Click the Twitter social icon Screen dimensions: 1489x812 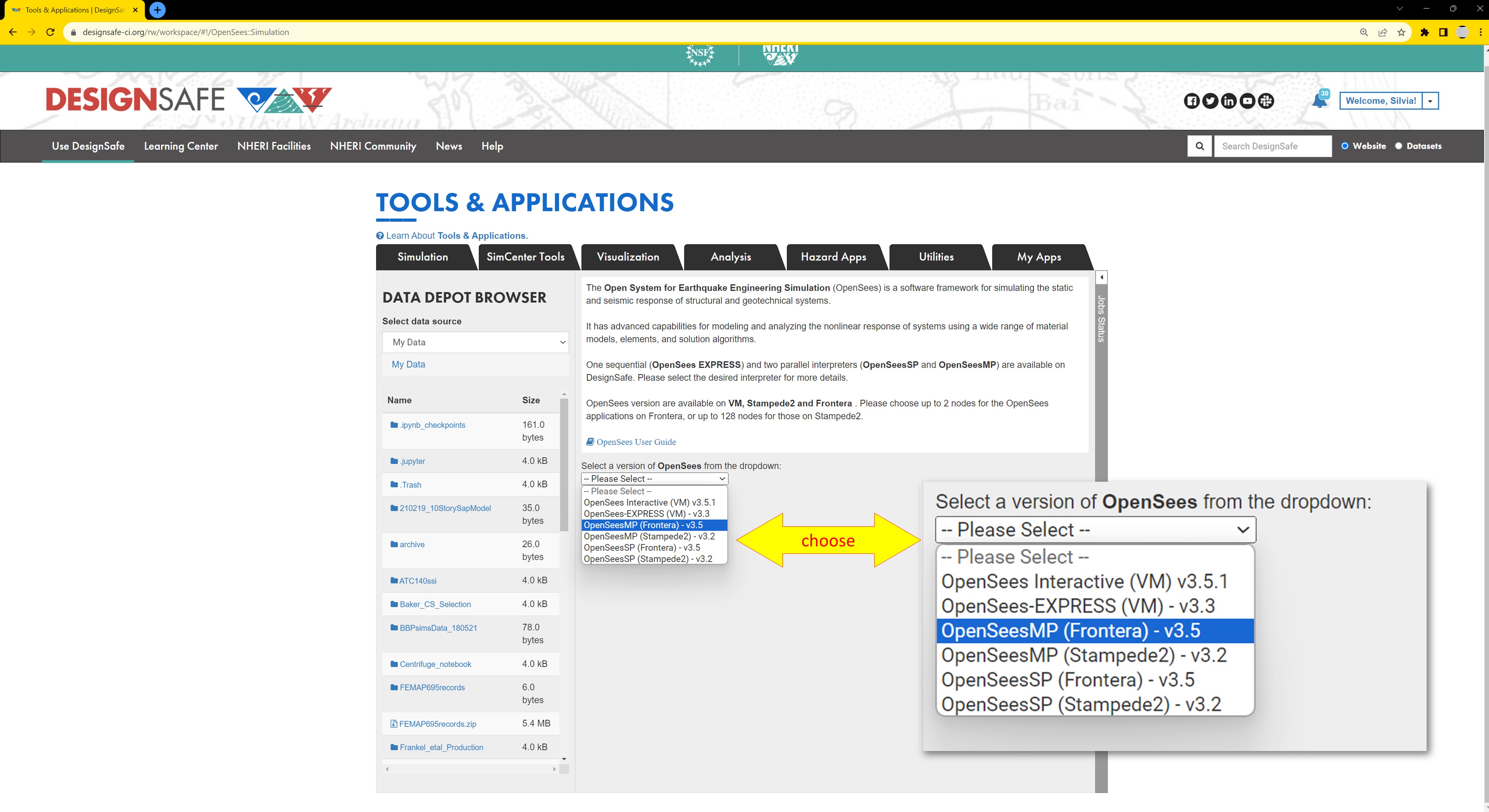click(x=1210, y=101)
